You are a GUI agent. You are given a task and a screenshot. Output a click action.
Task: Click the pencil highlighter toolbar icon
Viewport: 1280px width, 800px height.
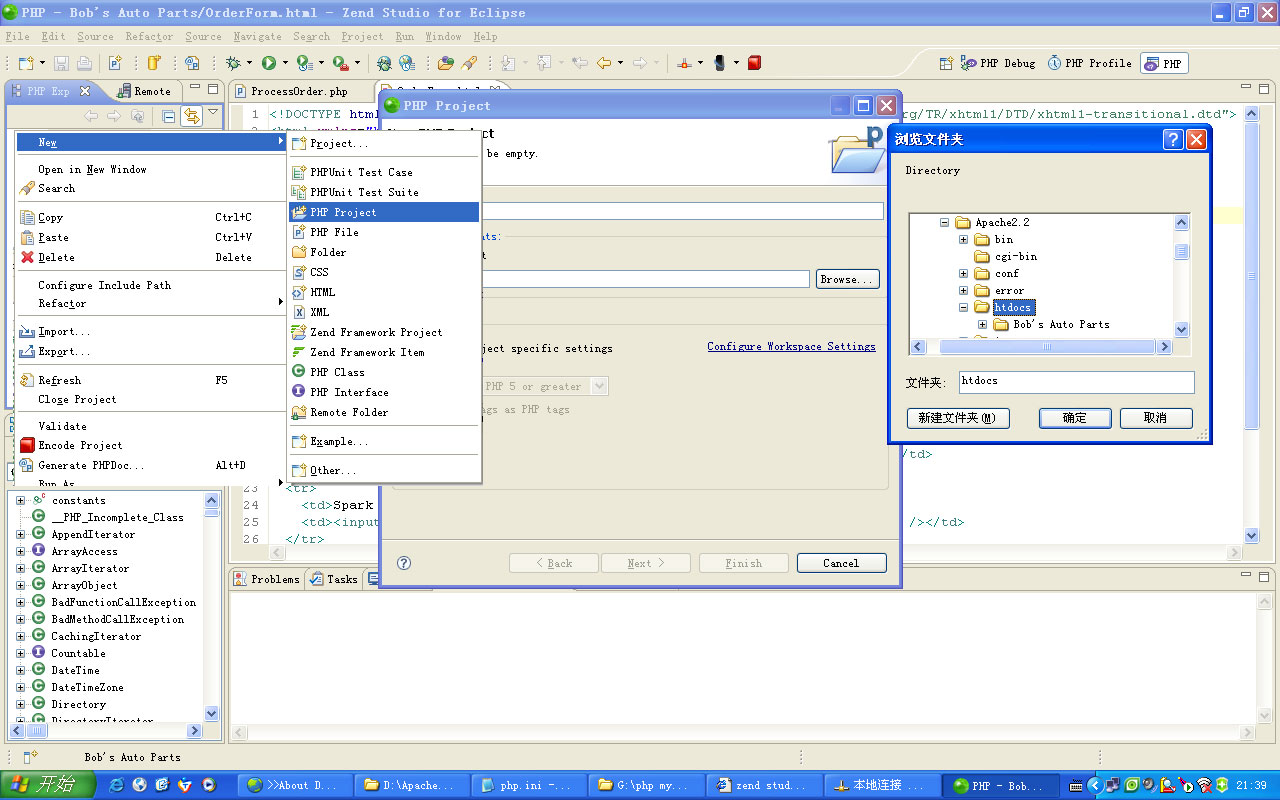469,63
